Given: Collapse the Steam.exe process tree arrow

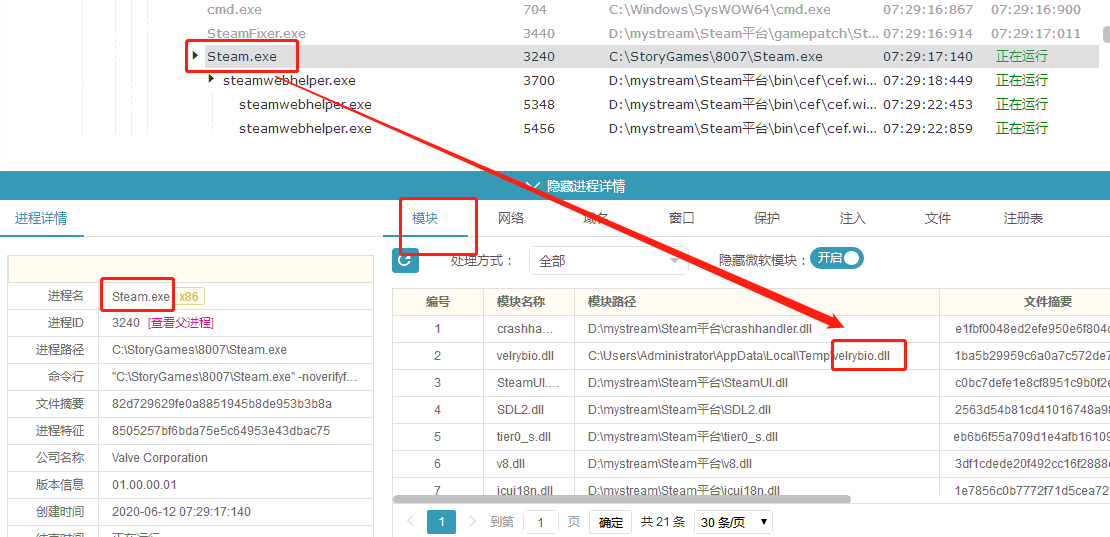Looking at the screenshot, I should coord(195,56).
